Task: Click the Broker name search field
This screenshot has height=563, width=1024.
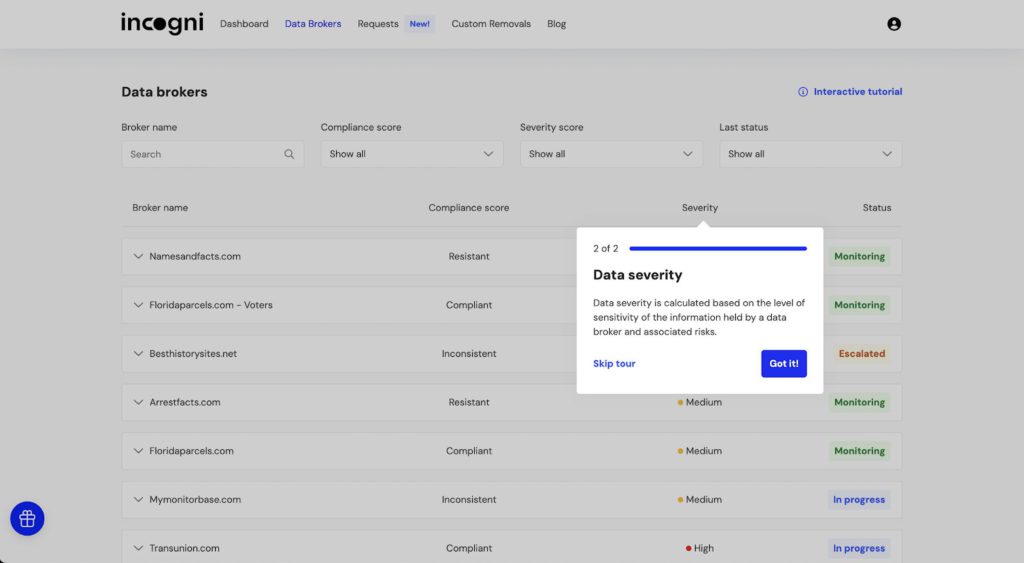Action: tap(205, 154)
